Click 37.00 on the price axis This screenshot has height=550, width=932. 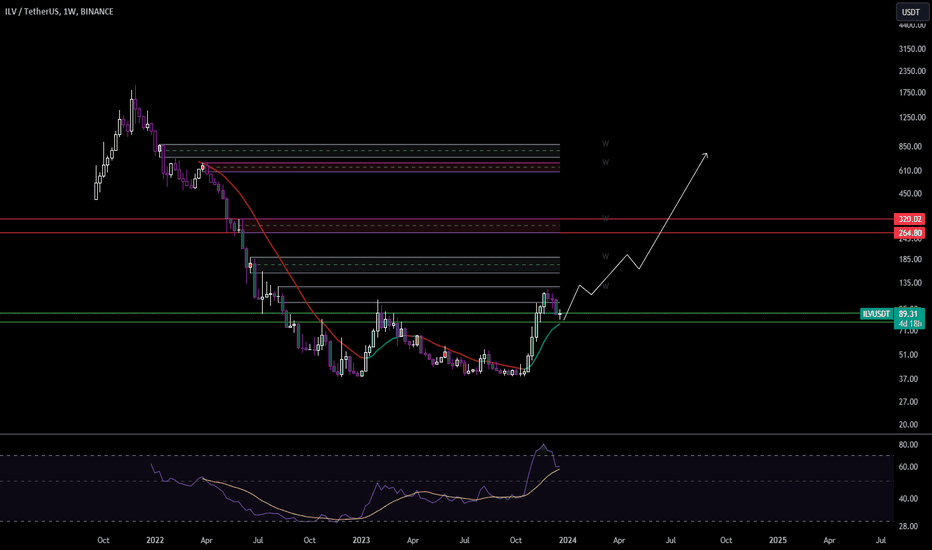(x=909, y=379)
